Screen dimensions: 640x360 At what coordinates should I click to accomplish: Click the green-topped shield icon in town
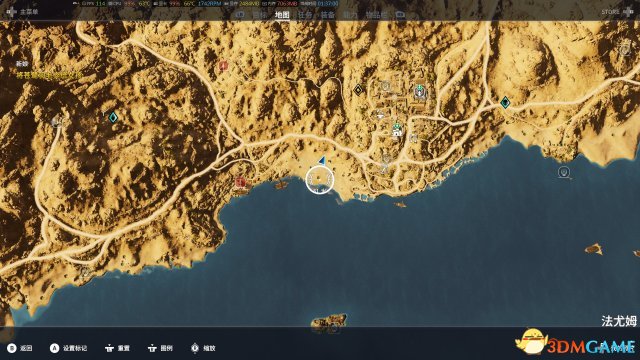[419, 91]
